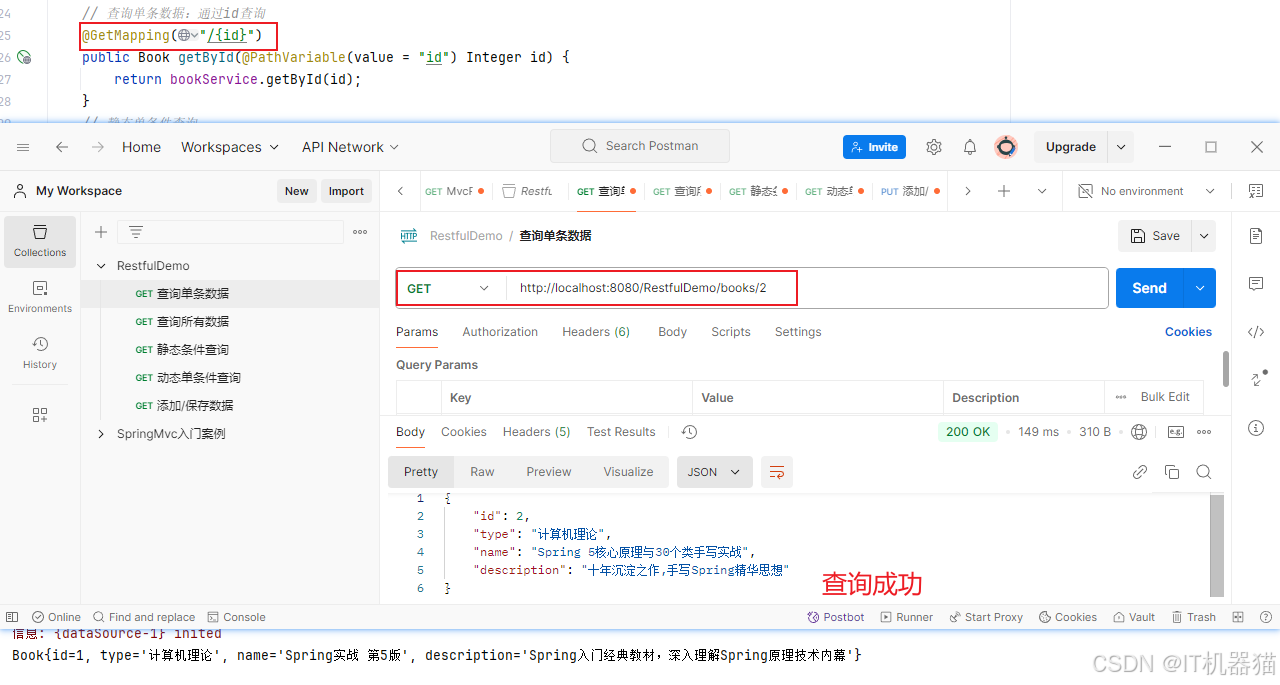Open the notifications bell

pyautogui.click(x=970, y=147)
